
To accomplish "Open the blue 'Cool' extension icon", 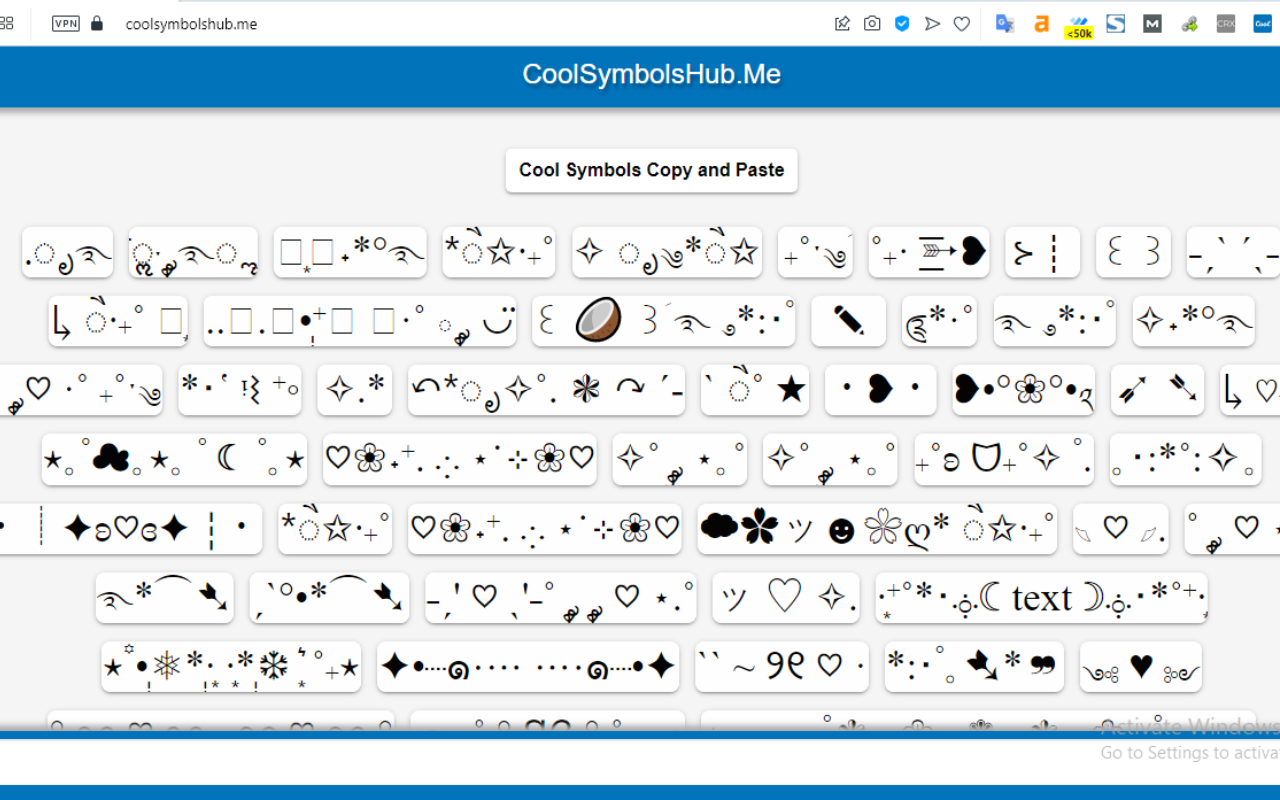I will 1262,23.
